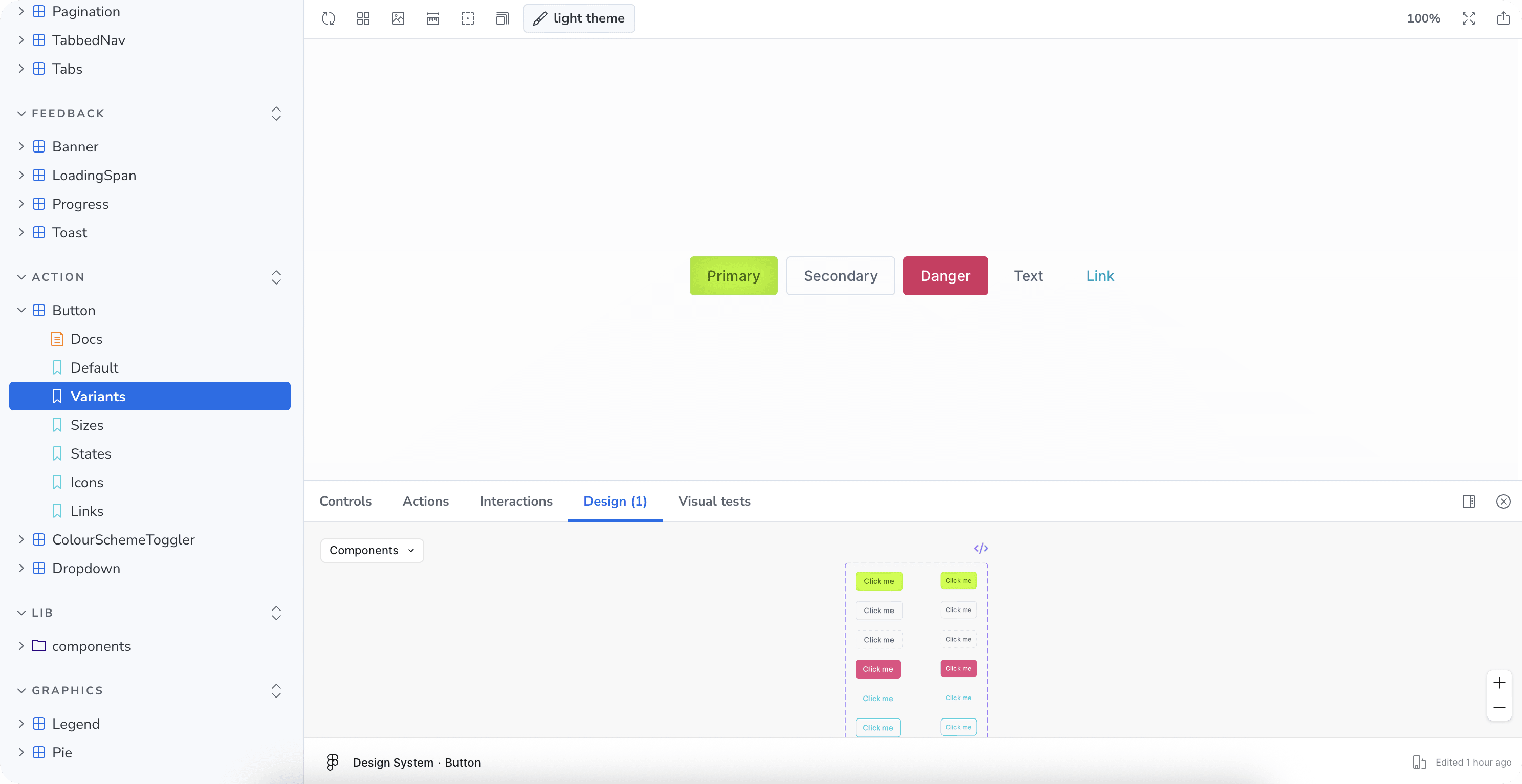Switch to the Actions tab
Viewport: 1522px width, 784px height.
pyautogui.click(x=425, y=501)
